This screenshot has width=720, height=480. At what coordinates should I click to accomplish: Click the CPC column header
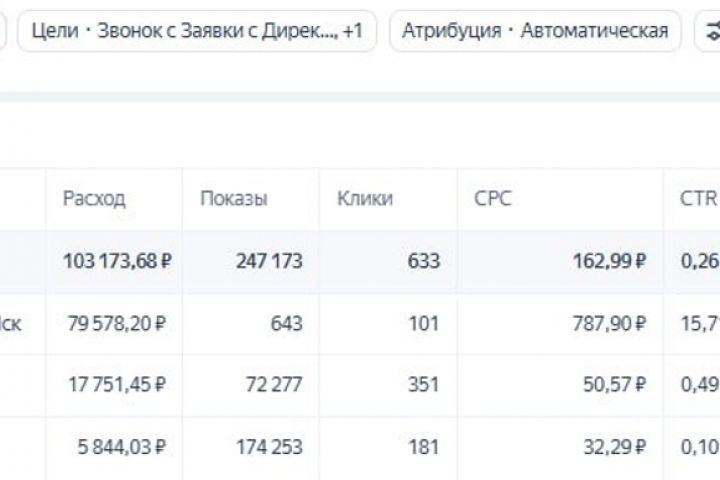click(493, 198)
